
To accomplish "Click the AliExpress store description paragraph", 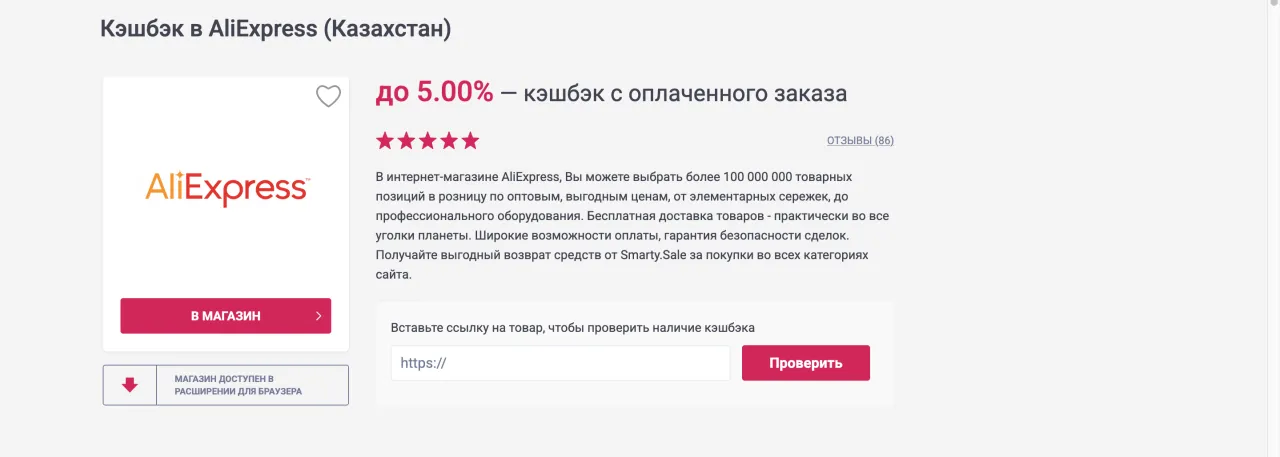I will pos(632,215).
